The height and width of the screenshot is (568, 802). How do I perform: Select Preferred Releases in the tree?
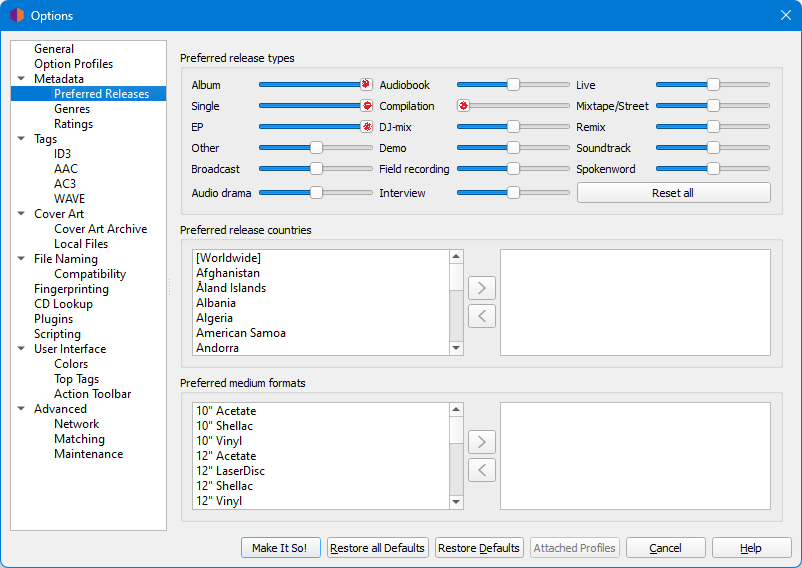coord(101,94)
